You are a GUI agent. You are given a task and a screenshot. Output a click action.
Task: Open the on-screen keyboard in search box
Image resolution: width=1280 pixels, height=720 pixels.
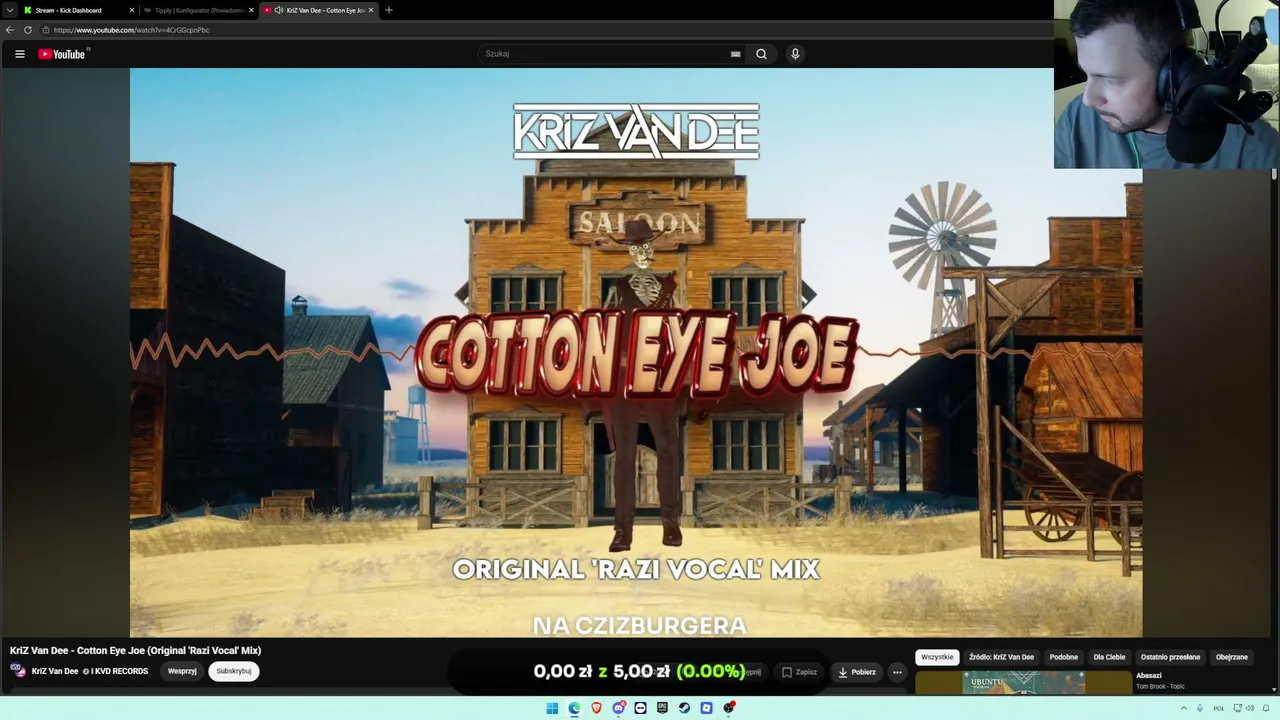pos(736,54)
